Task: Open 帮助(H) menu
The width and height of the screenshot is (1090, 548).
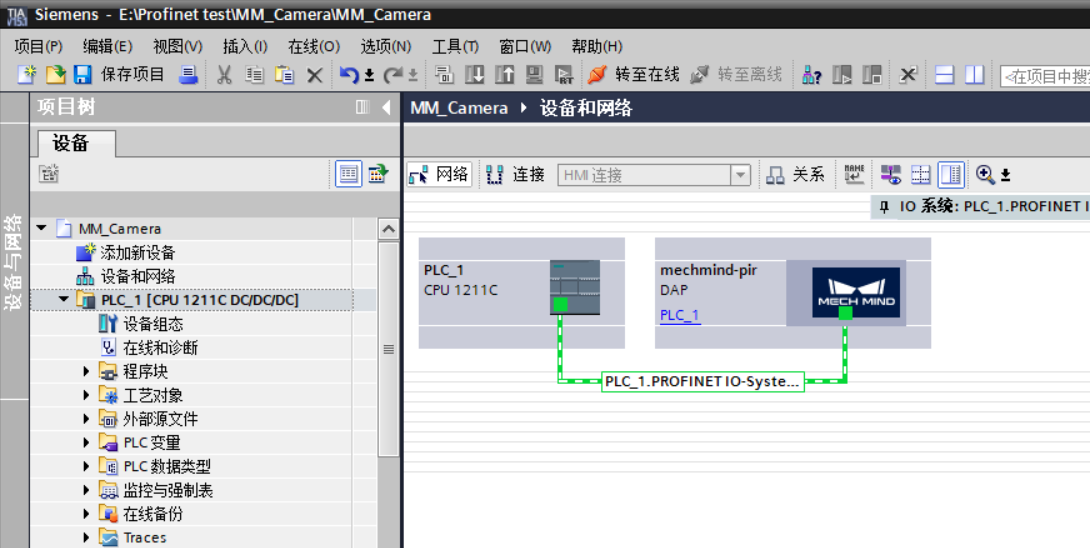Action: tap(596, 47)
